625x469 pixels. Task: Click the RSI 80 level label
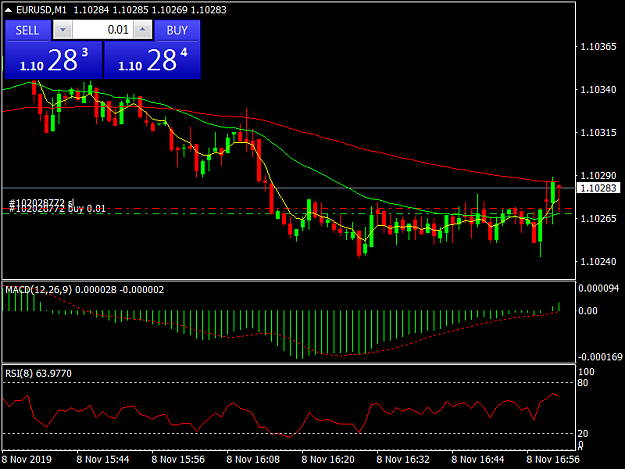click(x=583, y=383)
